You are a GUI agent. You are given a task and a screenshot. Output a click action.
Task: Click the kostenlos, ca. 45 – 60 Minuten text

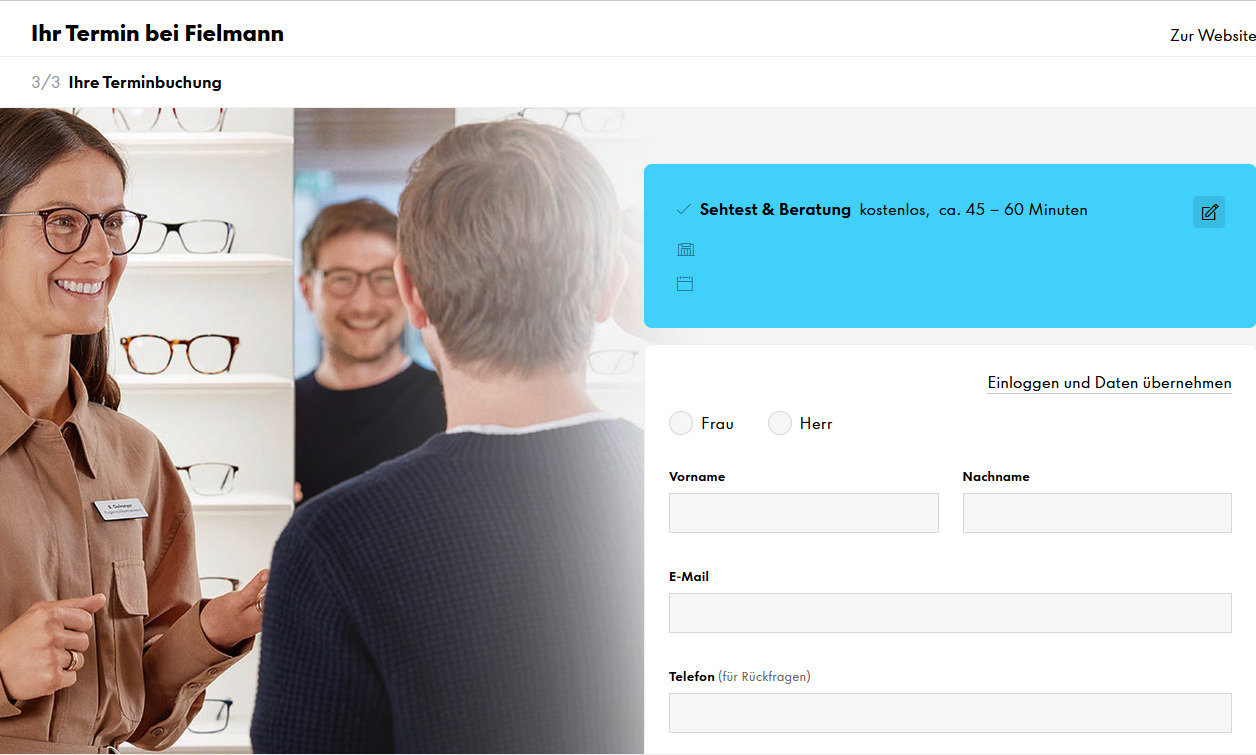[973, 210]
